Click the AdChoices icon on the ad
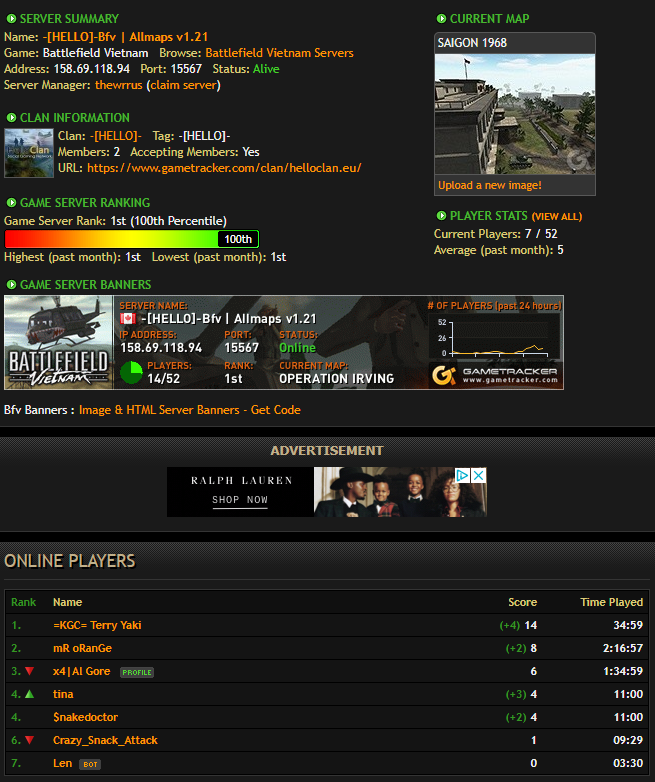The height and width of the screenshot is (782, 655). pyautogui.click(x=462, y=475)
